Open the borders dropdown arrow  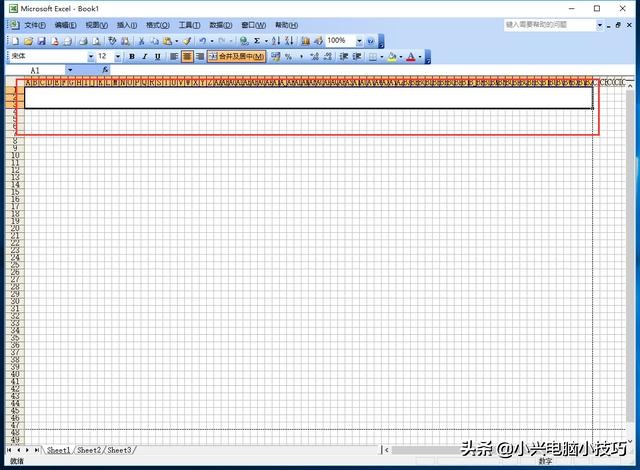pyautogui.click(x=382, y=57)
